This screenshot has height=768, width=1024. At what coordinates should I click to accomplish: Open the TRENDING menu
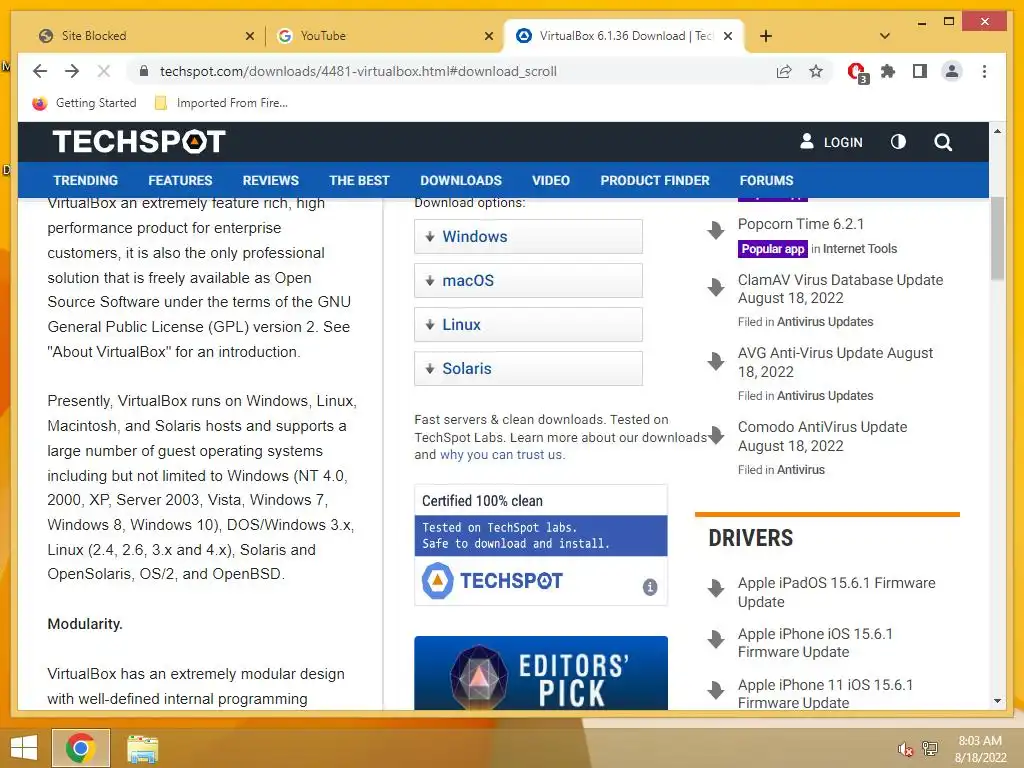pyautogui.click(x=86, y=180)
